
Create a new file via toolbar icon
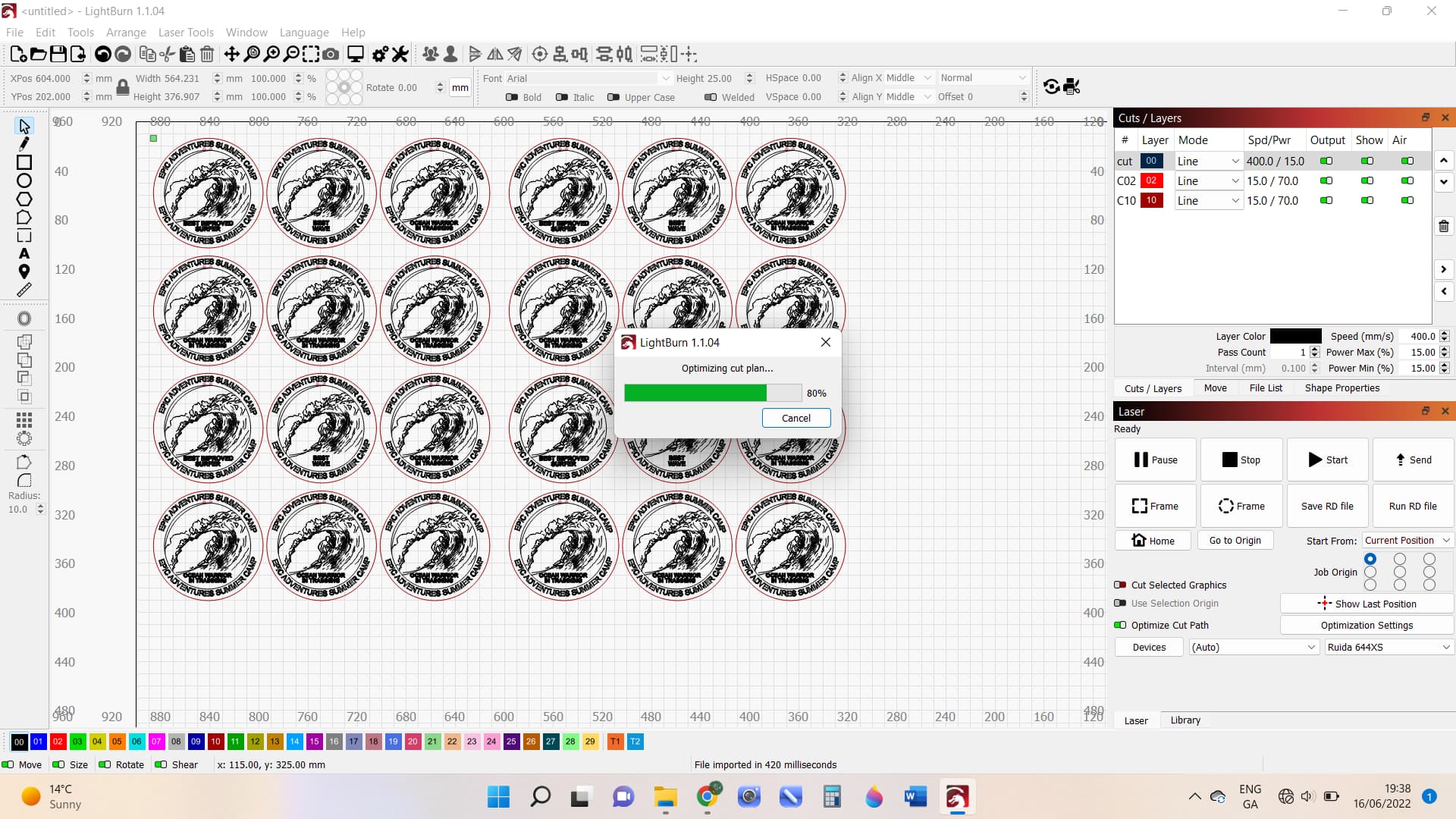click(18, 54)
